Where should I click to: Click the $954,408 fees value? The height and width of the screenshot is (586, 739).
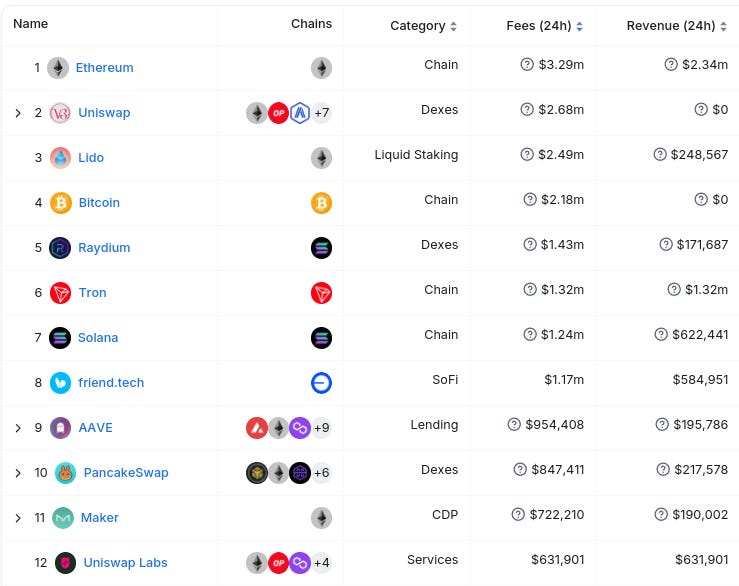tap(555, 425)
